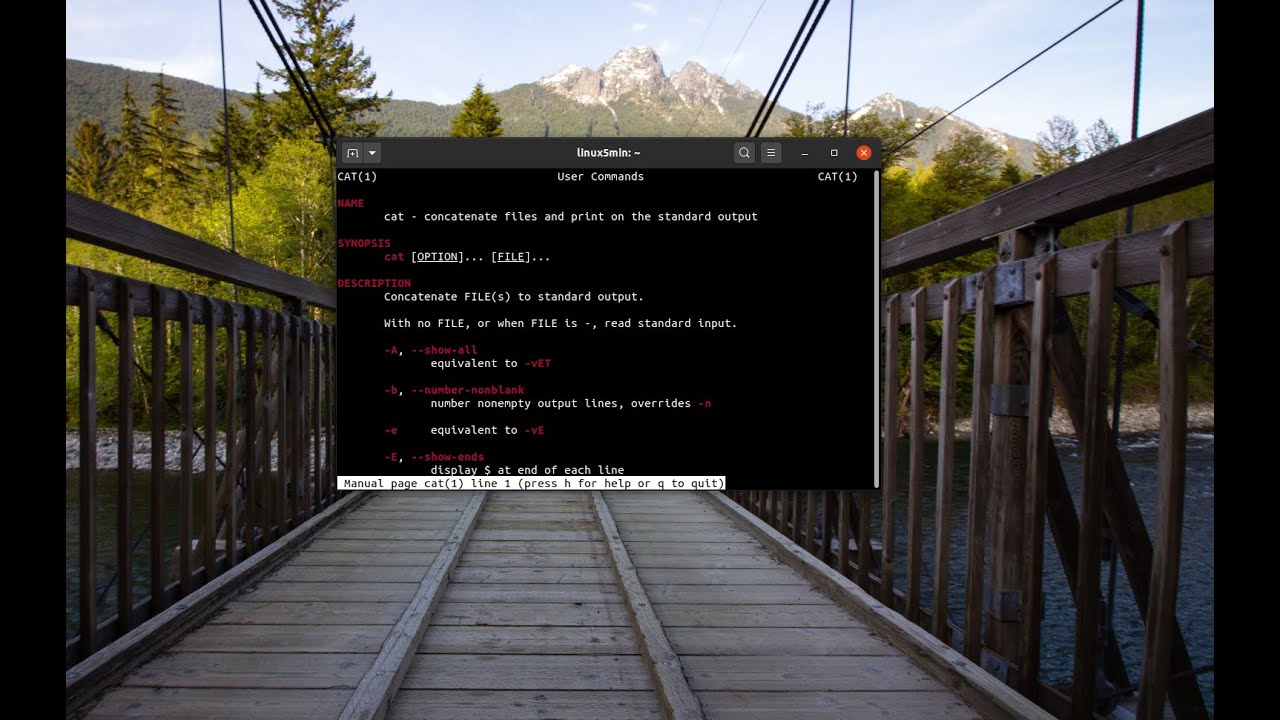Image resolution: width=1280 pixels, height=720 pixels.
Task: Click the -vET text
Action: click(538, 363)
